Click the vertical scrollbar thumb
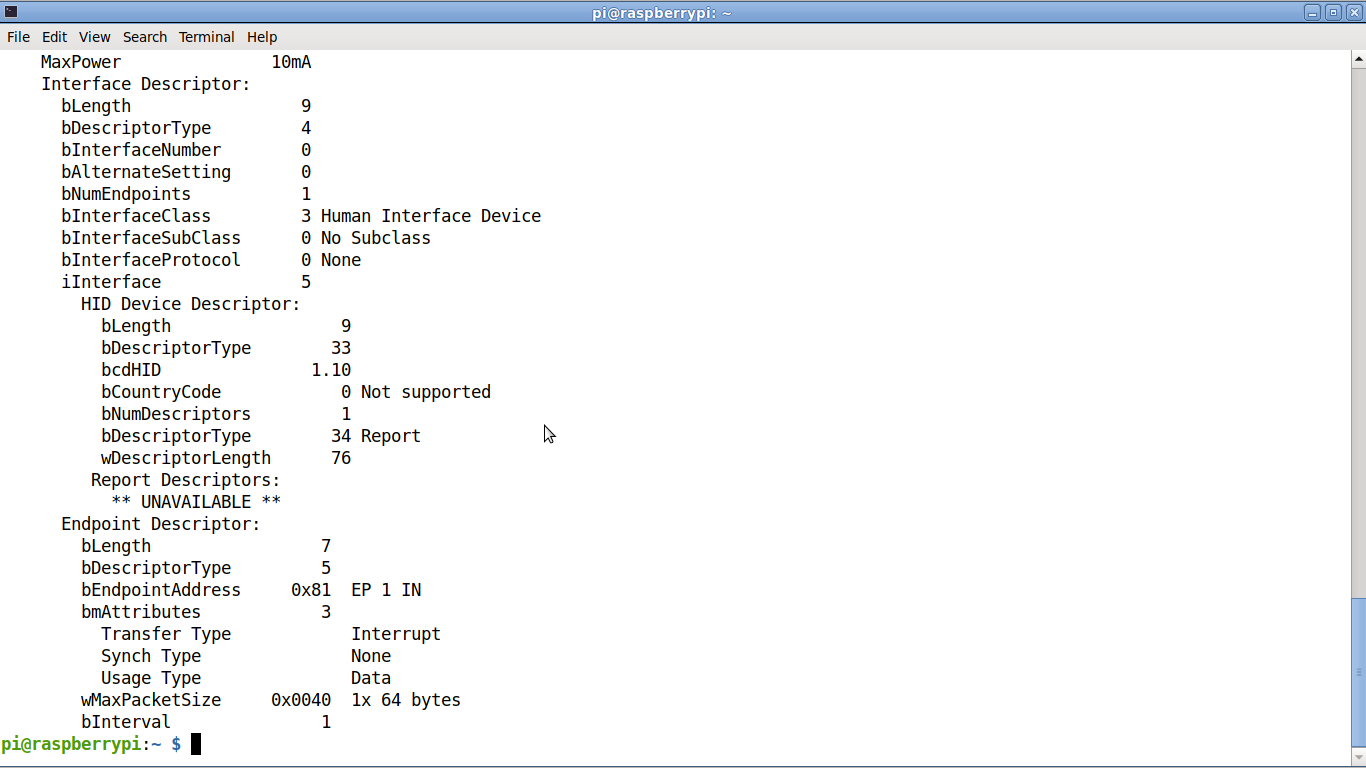 [1358, 672]
